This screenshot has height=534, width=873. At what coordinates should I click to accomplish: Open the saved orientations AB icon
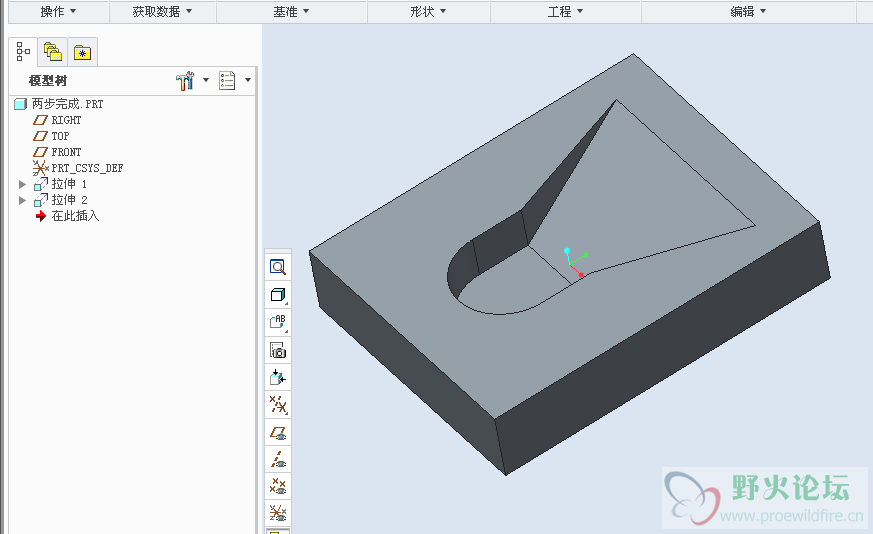coord(278,322)
